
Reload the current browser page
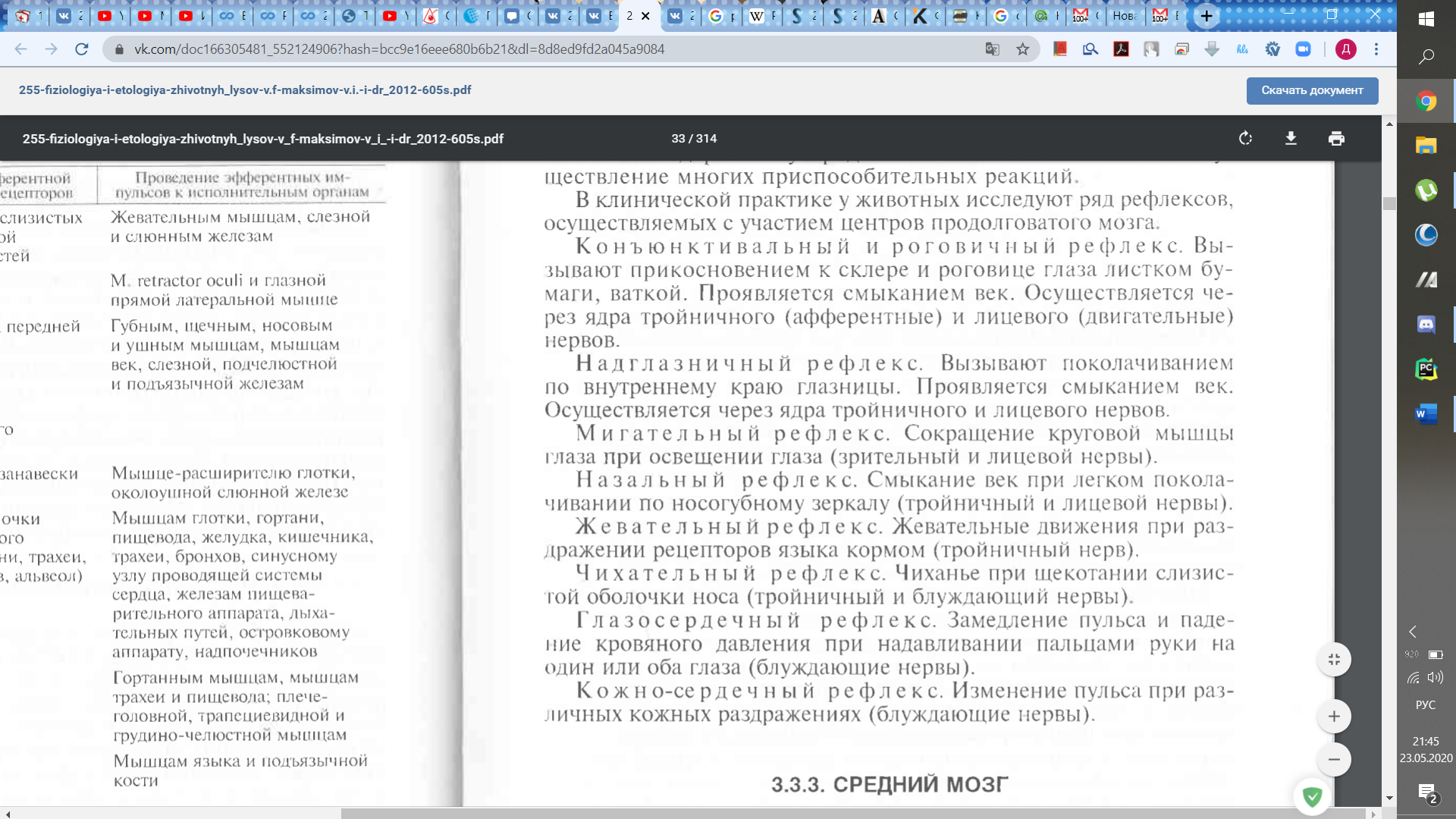(82, 49)
